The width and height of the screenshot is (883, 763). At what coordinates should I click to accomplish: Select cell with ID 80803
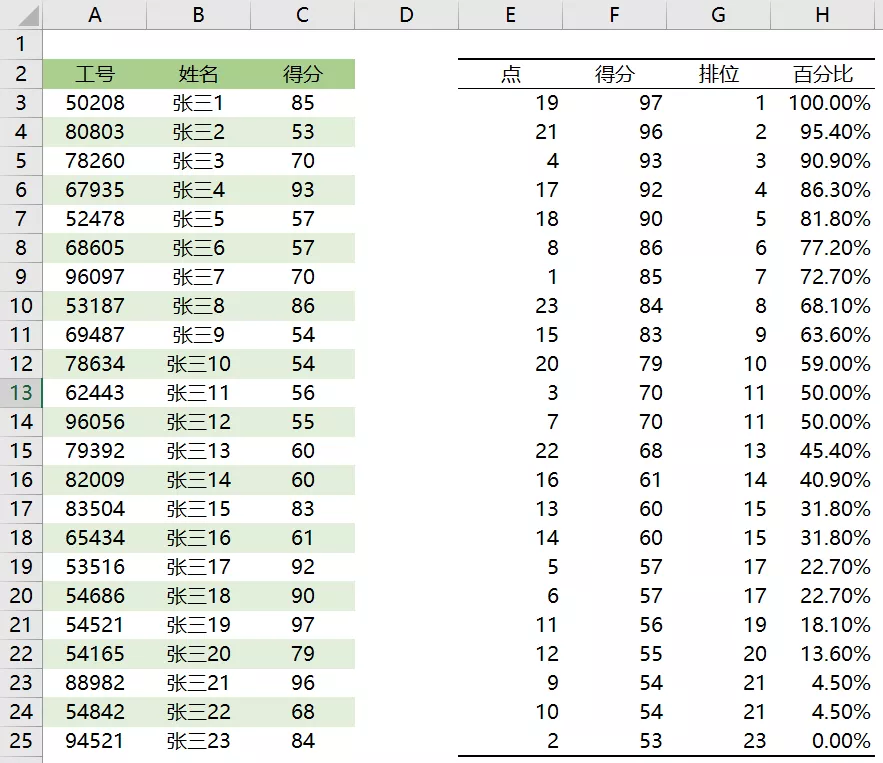click(x=95, y=132)
